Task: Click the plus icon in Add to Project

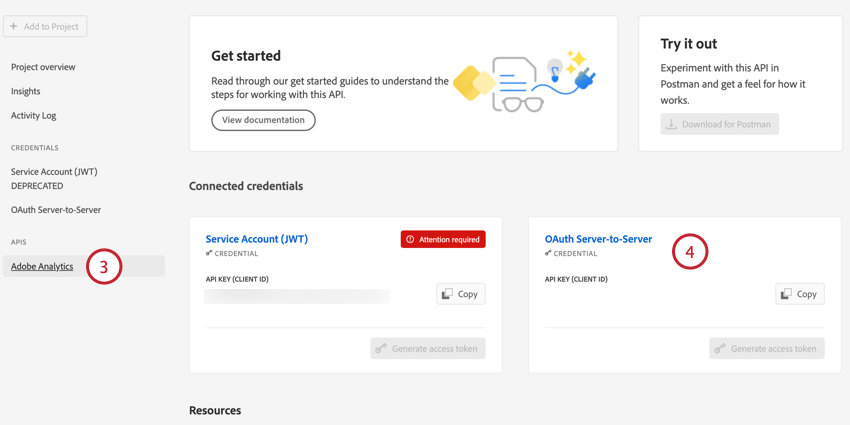Action: (x=14, y=26)
